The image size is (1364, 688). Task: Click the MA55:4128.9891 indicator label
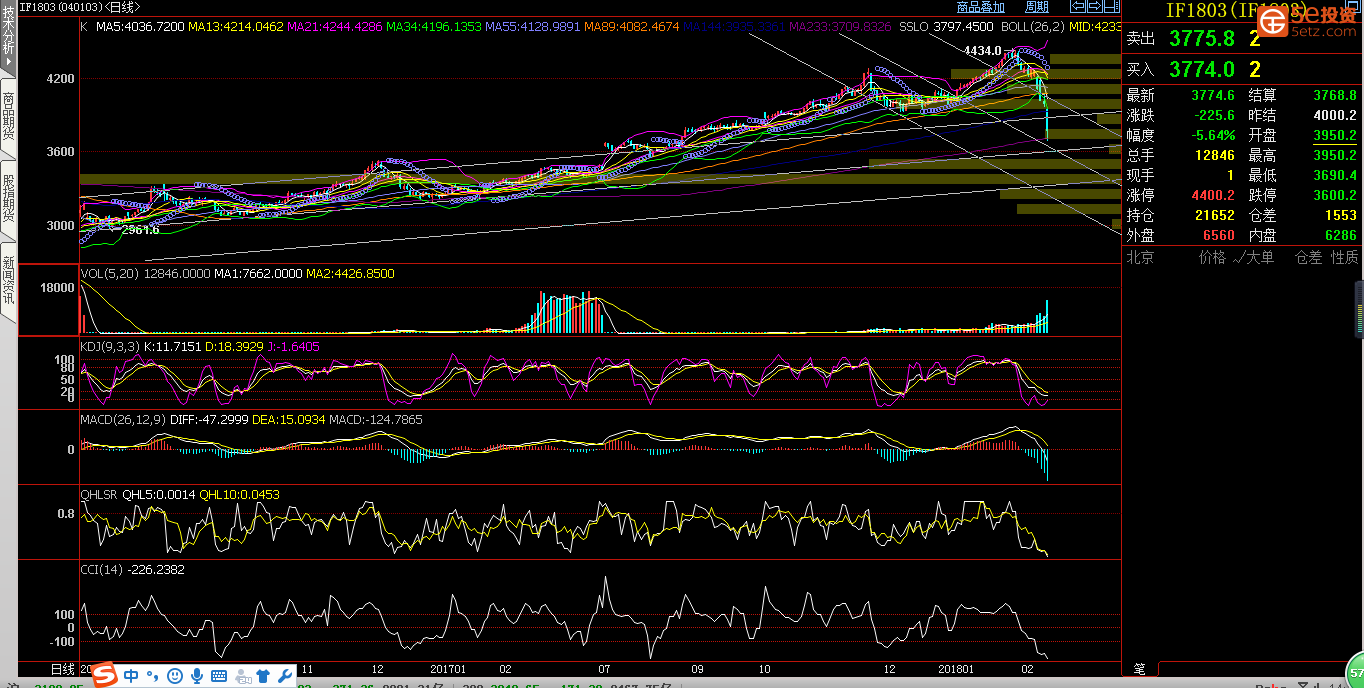(x=531, y=27)
